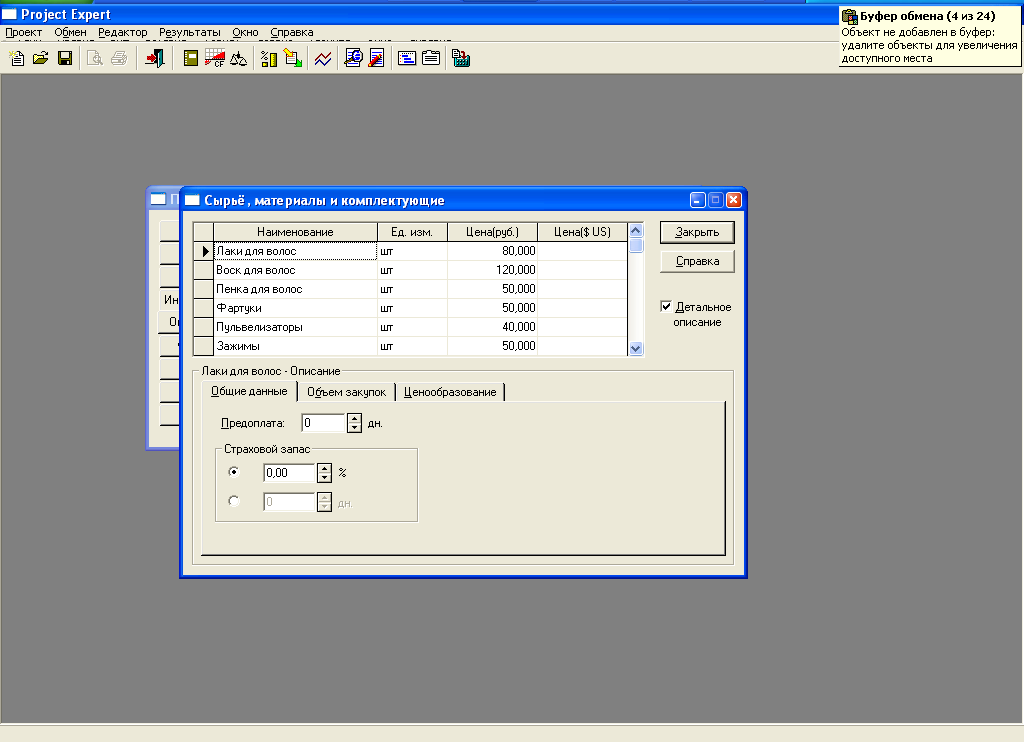1024x742 pixels.
Task: Click the calculator icon at toolbar end
Action: (x=461, y=59)
